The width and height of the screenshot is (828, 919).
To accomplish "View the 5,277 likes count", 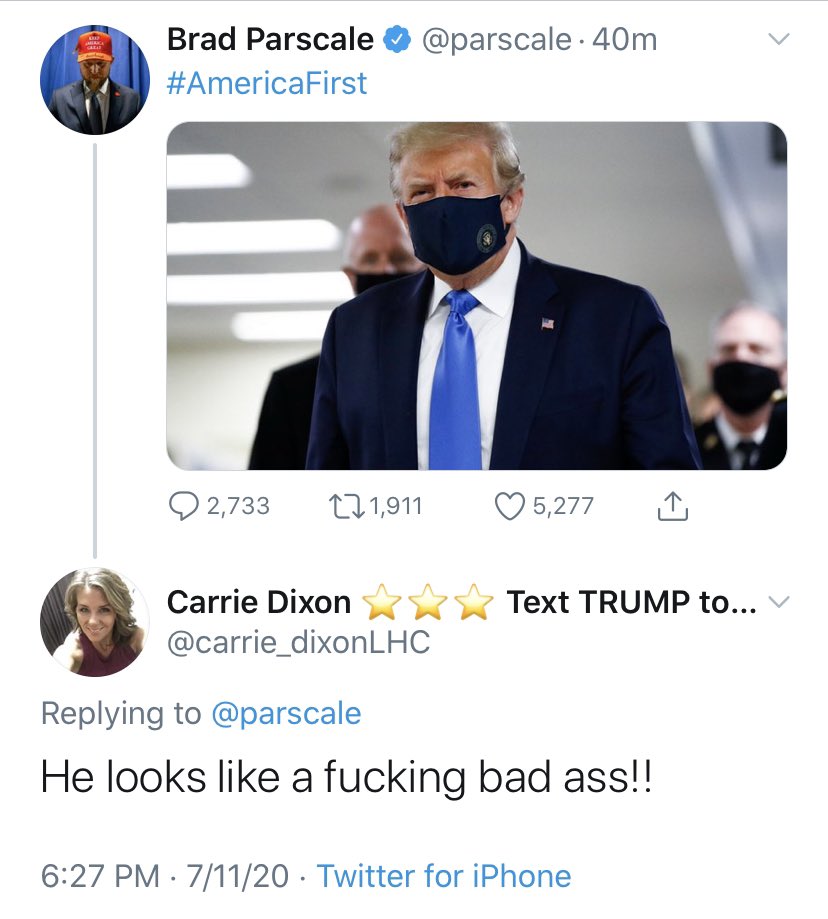I will [563, 506].
